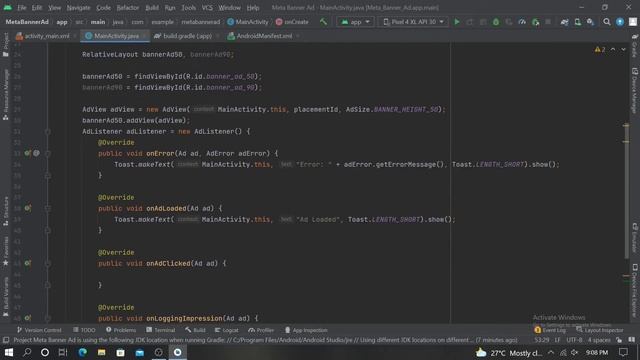Click Sync Project with Gradle Files icon
This screenshot has width=640, height=360.
pos(564,22)
